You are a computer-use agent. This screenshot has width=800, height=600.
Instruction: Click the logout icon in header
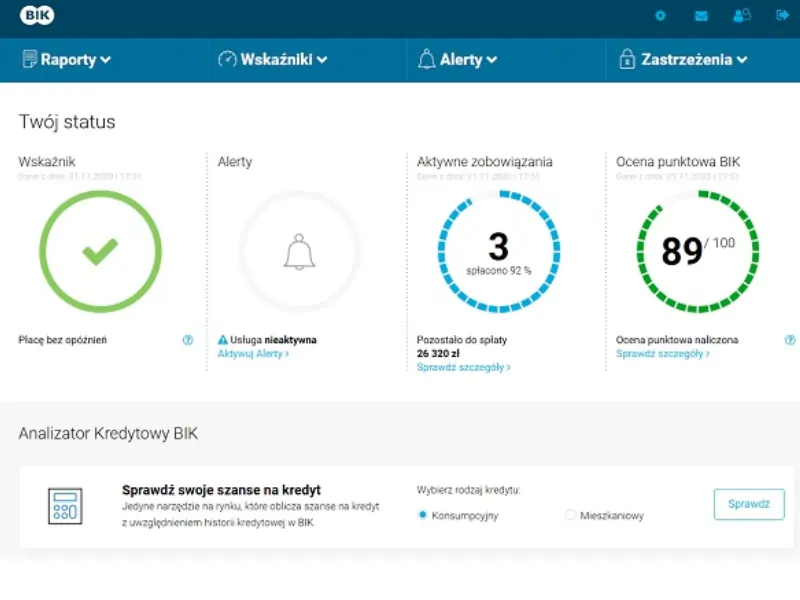[x=782, y=16]
